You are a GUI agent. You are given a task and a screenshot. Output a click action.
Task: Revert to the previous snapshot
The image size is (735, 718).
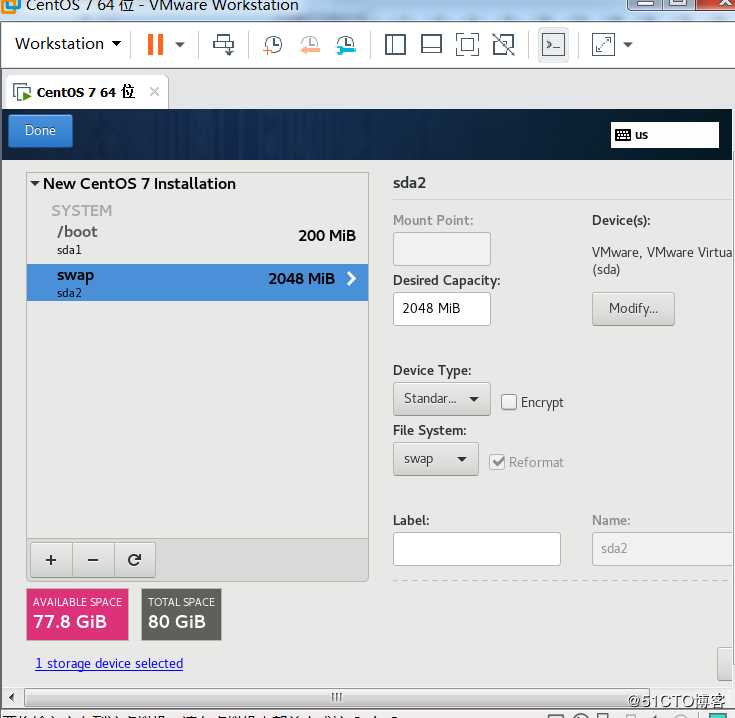pyautogui.click(x=309, y=45)
